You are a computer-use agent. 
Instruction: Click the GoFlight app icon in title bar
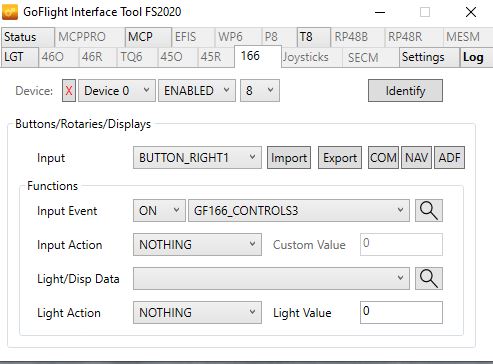(10, 12)
